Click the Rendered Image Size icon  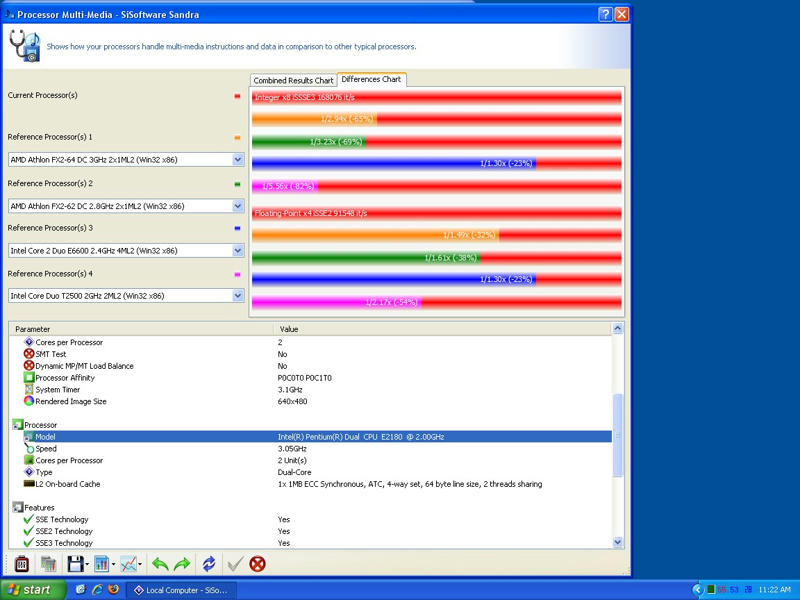coord(29,401)
